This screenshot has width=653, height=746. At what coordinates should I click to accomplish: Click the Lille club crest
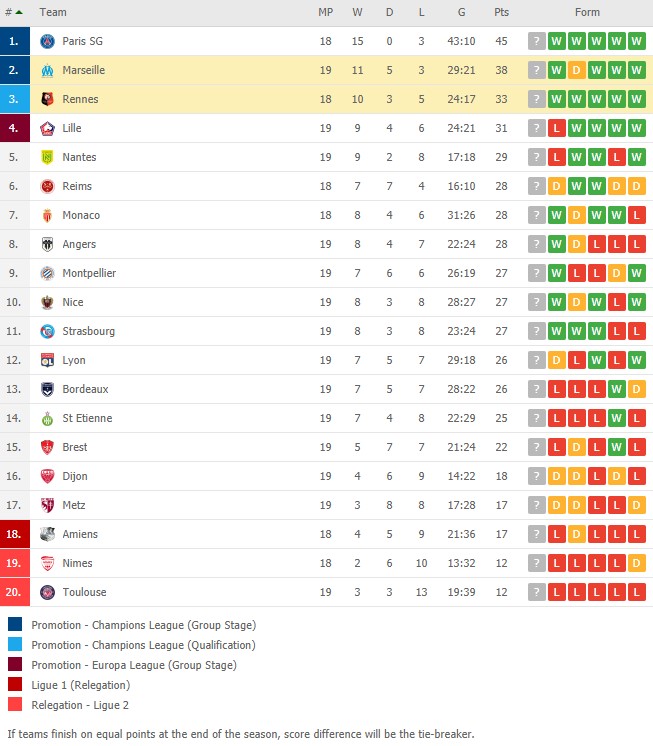tap(47, 128)
